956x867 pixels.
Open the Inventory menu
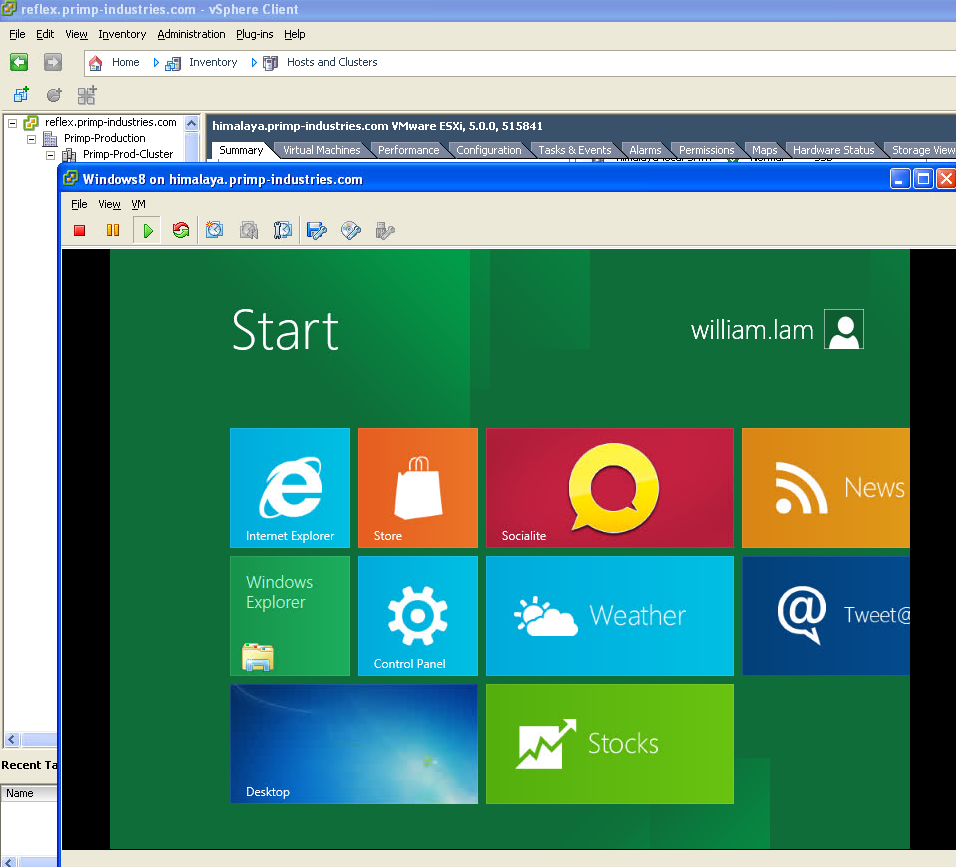tap(122, 34)
